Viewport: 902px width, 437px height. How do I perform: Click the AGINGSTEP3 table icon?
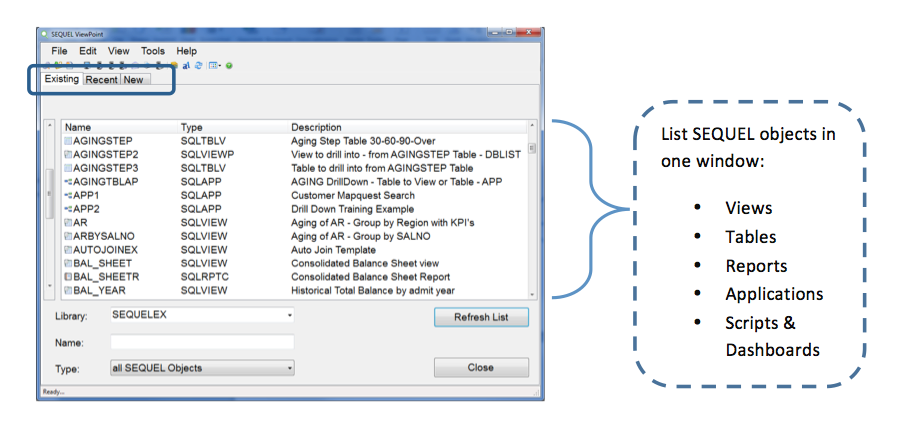(x=68, y=168)
